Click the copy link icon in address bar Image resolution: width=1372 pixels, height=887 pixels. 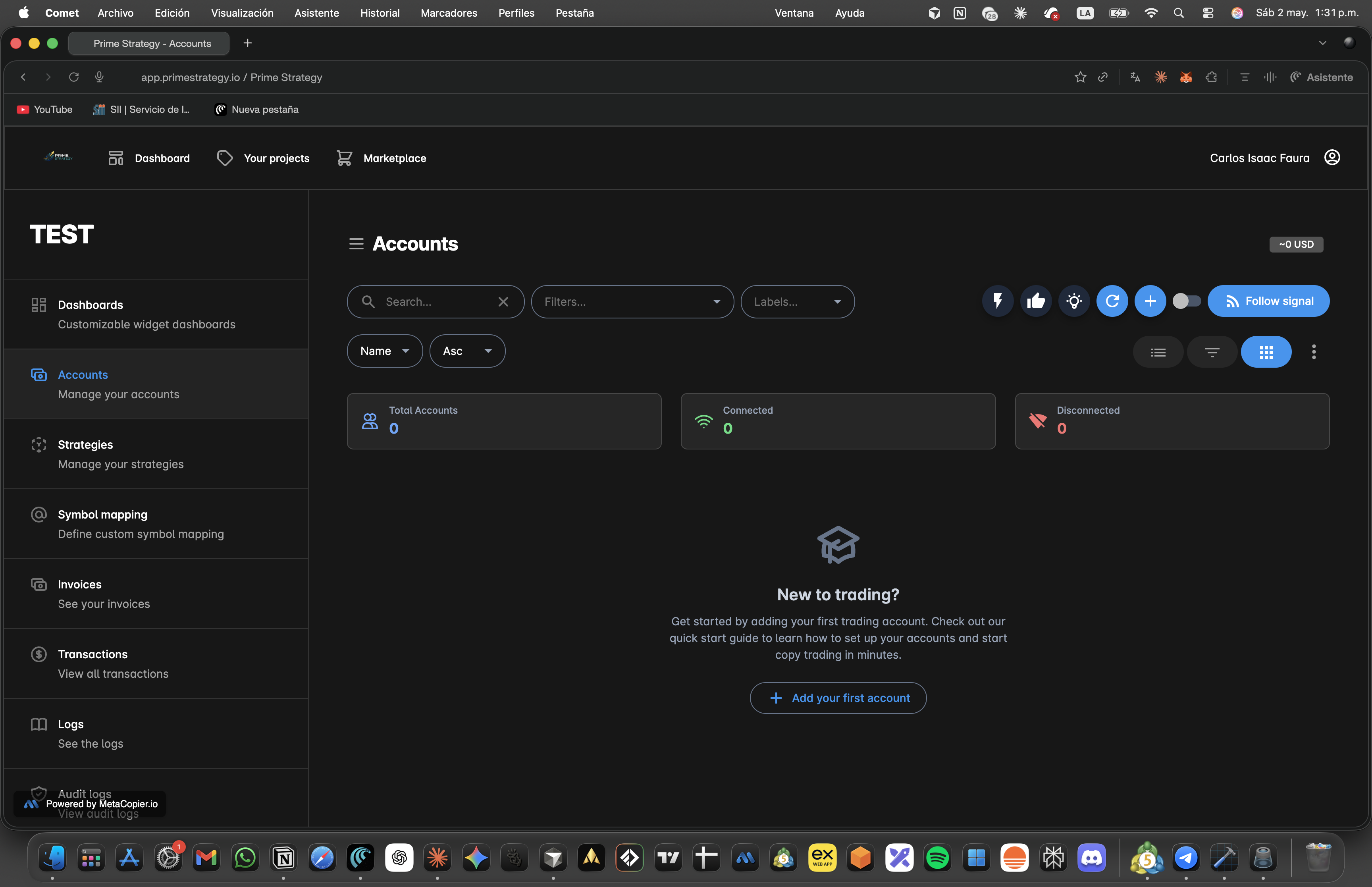(1103, 77)
